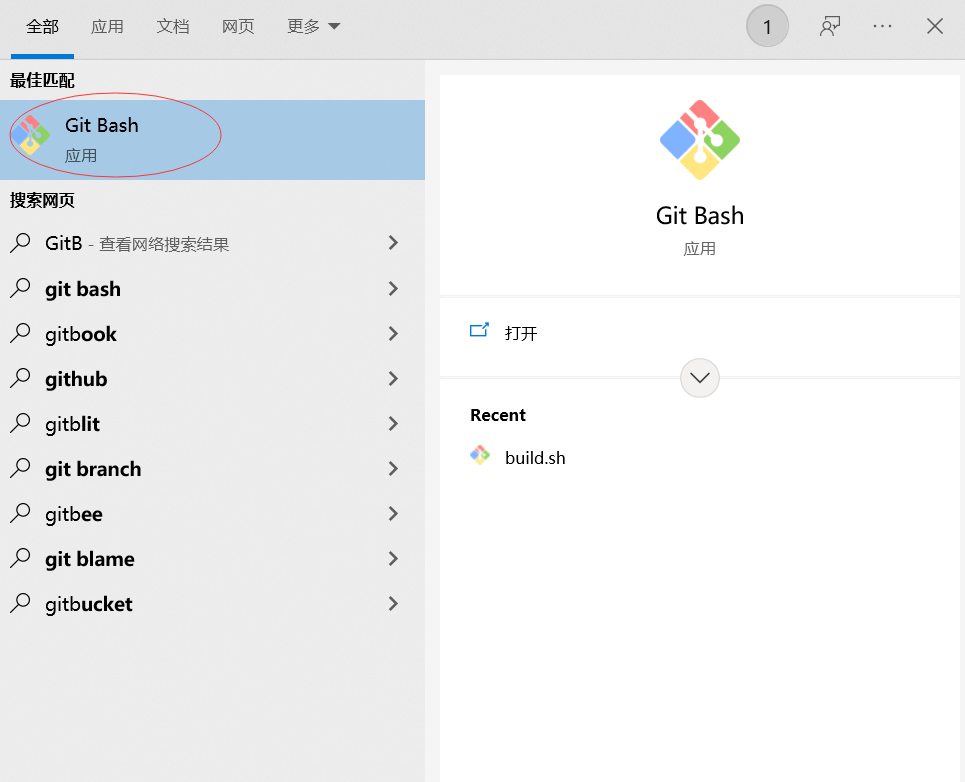Expand the git blame suggestion arrow
The height and width of the screenshot is (782, 965).
coord(393,558)
